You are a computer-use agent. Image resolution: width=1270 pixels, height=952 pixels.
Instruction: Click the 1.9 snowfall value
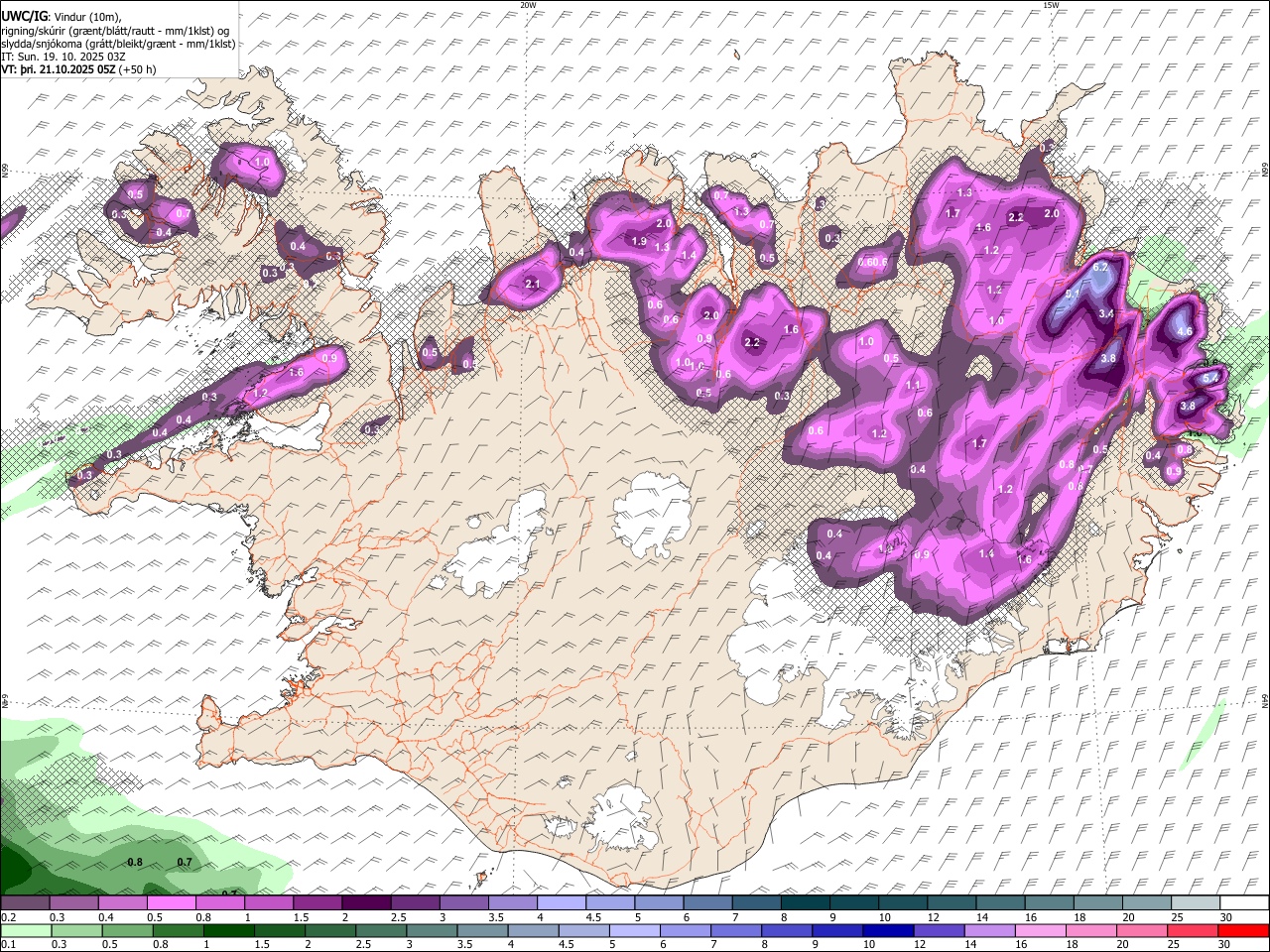(639, 241)
